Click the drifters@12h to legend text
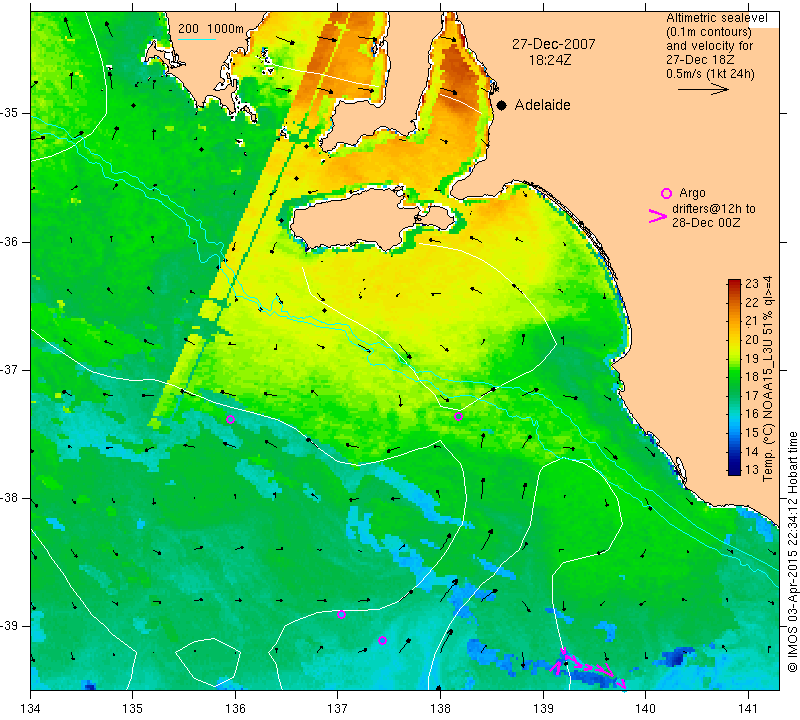This screenshot has width=800, height=720. 713,209
